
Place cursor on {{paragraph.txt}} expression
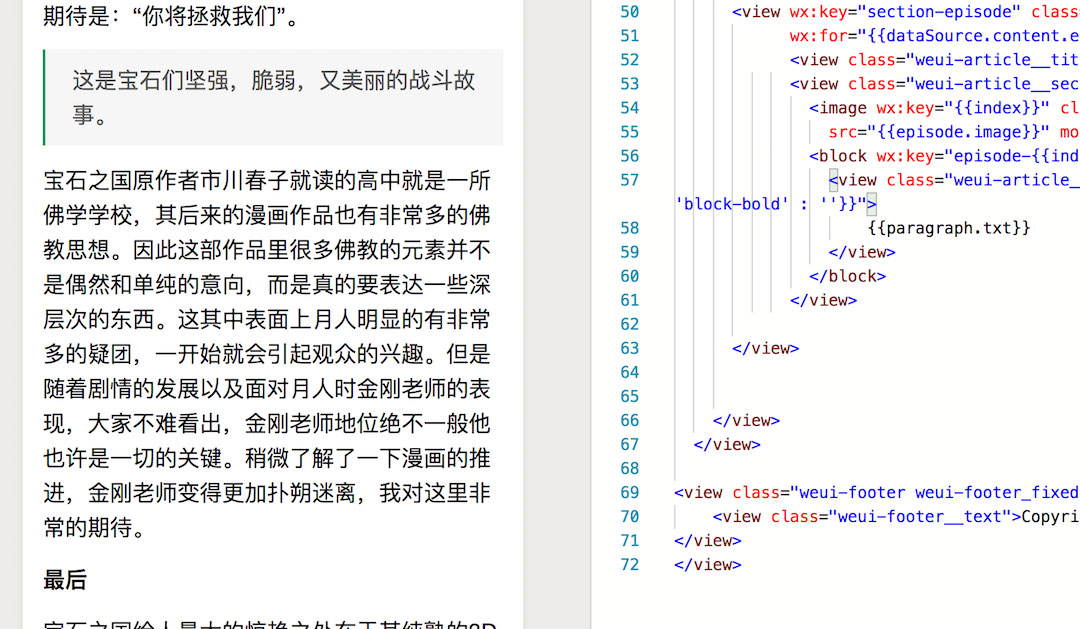click(x=948, y=228)
